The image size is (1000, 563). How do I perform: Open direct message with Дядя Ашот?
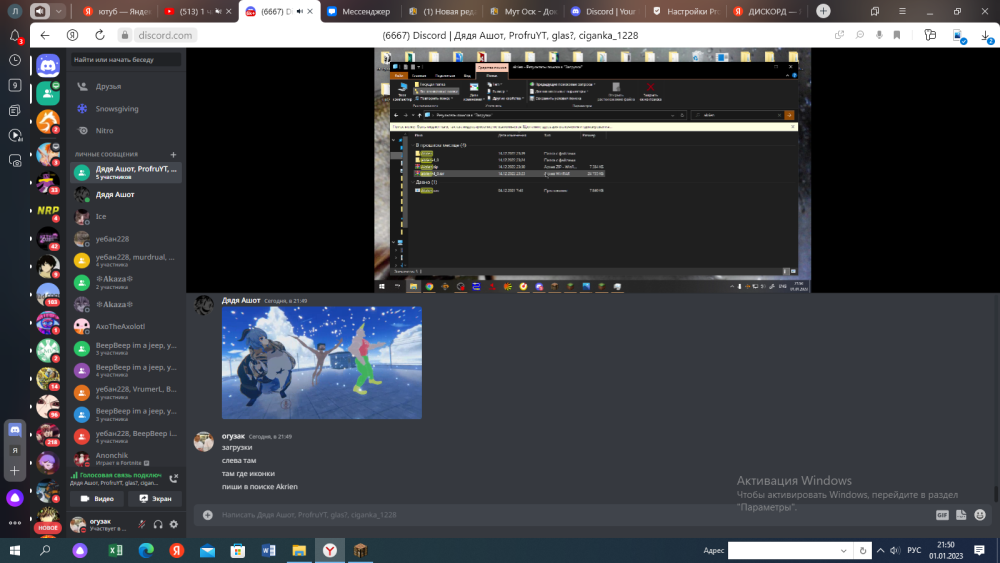coord(126,194)
